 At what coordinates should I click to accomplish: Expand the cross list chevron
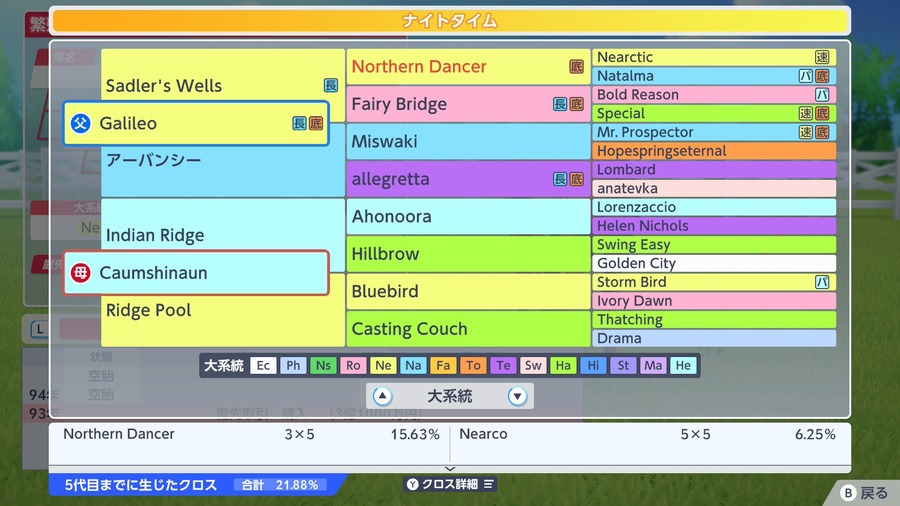(x=450, y=469)
